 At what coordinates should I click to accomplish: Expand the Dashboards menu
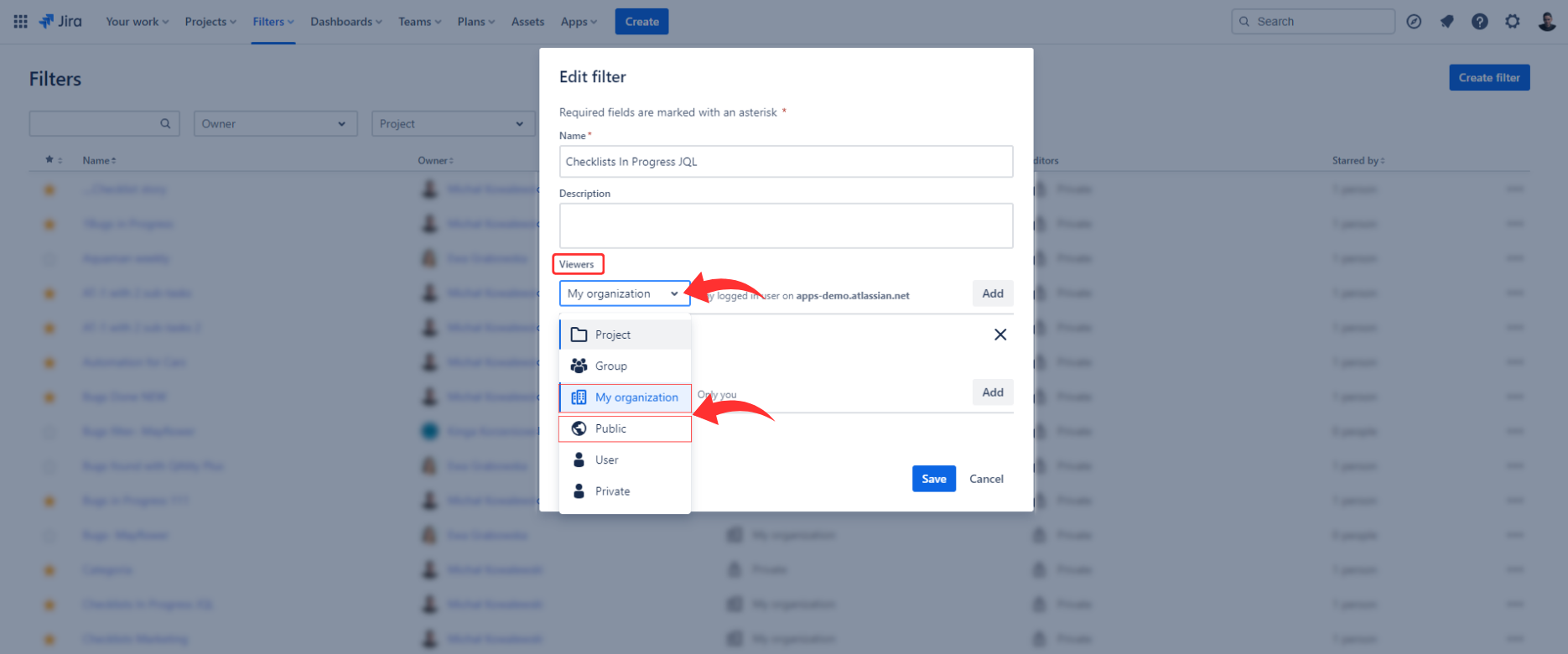tap(346, 22)
